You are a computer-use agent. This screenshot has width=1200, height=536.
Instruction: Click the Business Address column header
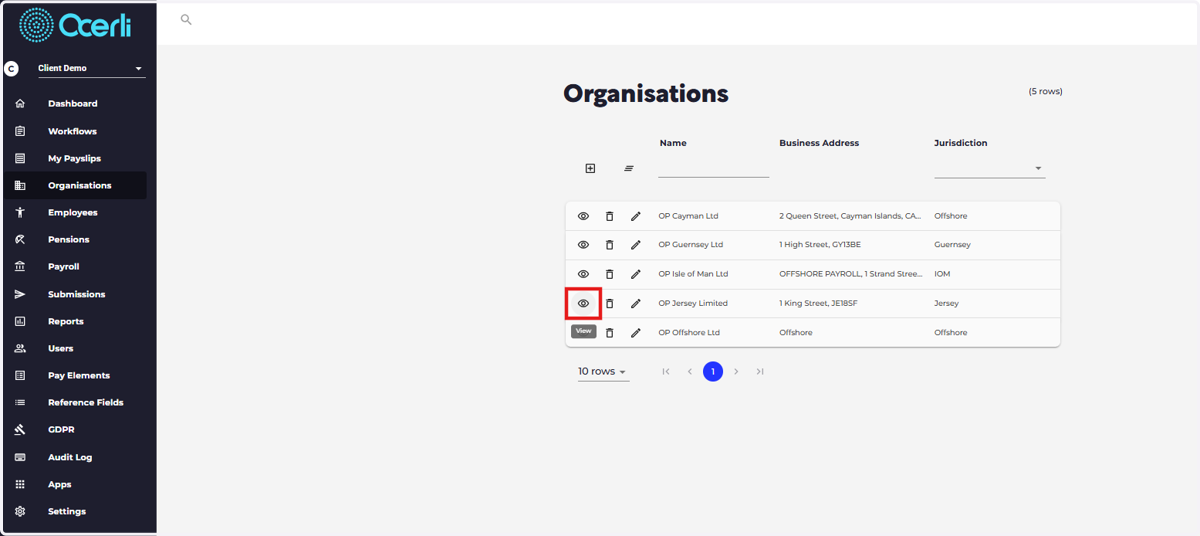click(x=819, y=143)
